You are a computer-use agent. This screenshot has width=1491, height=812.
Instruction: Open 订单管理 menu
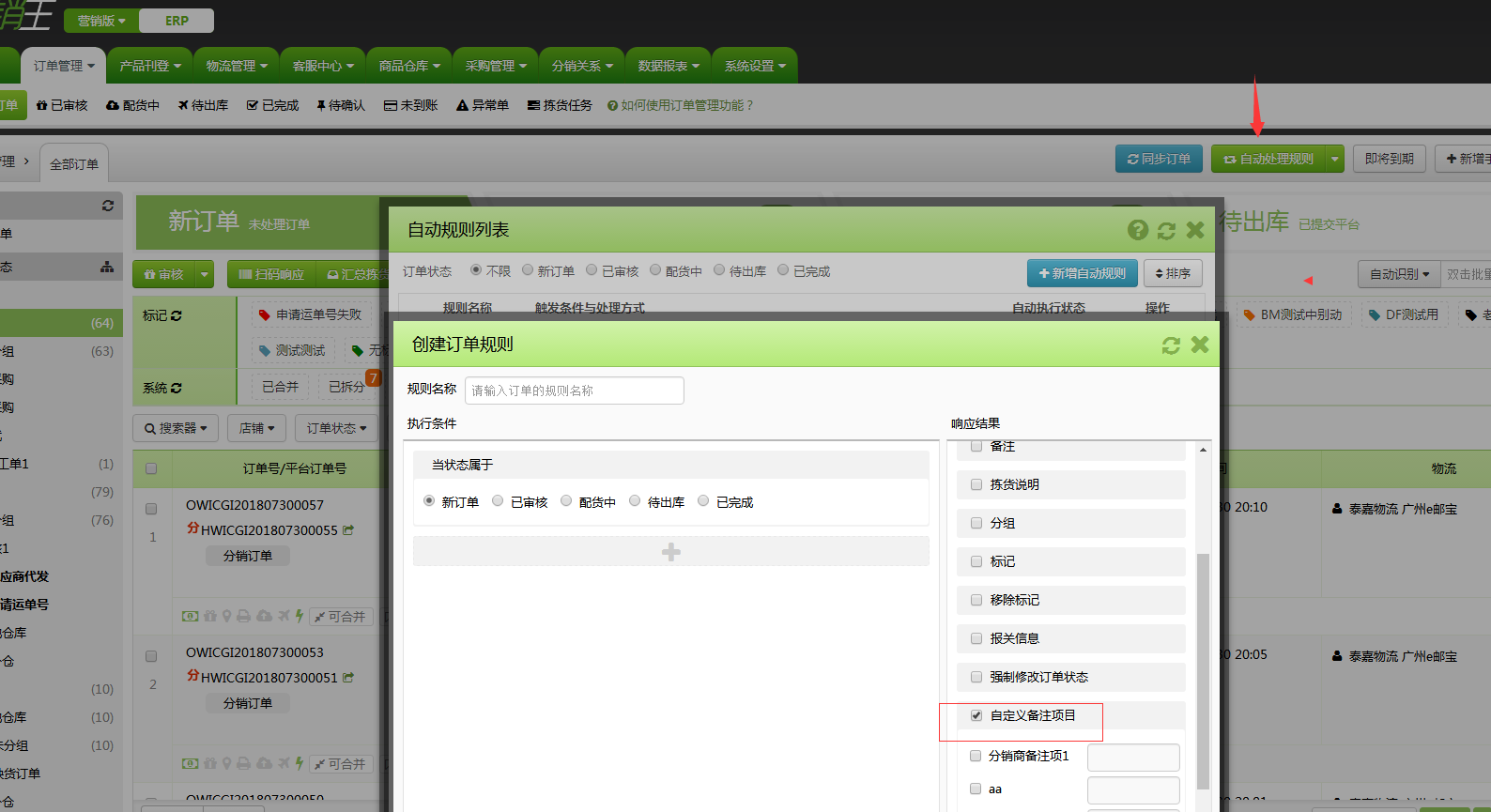64,66
